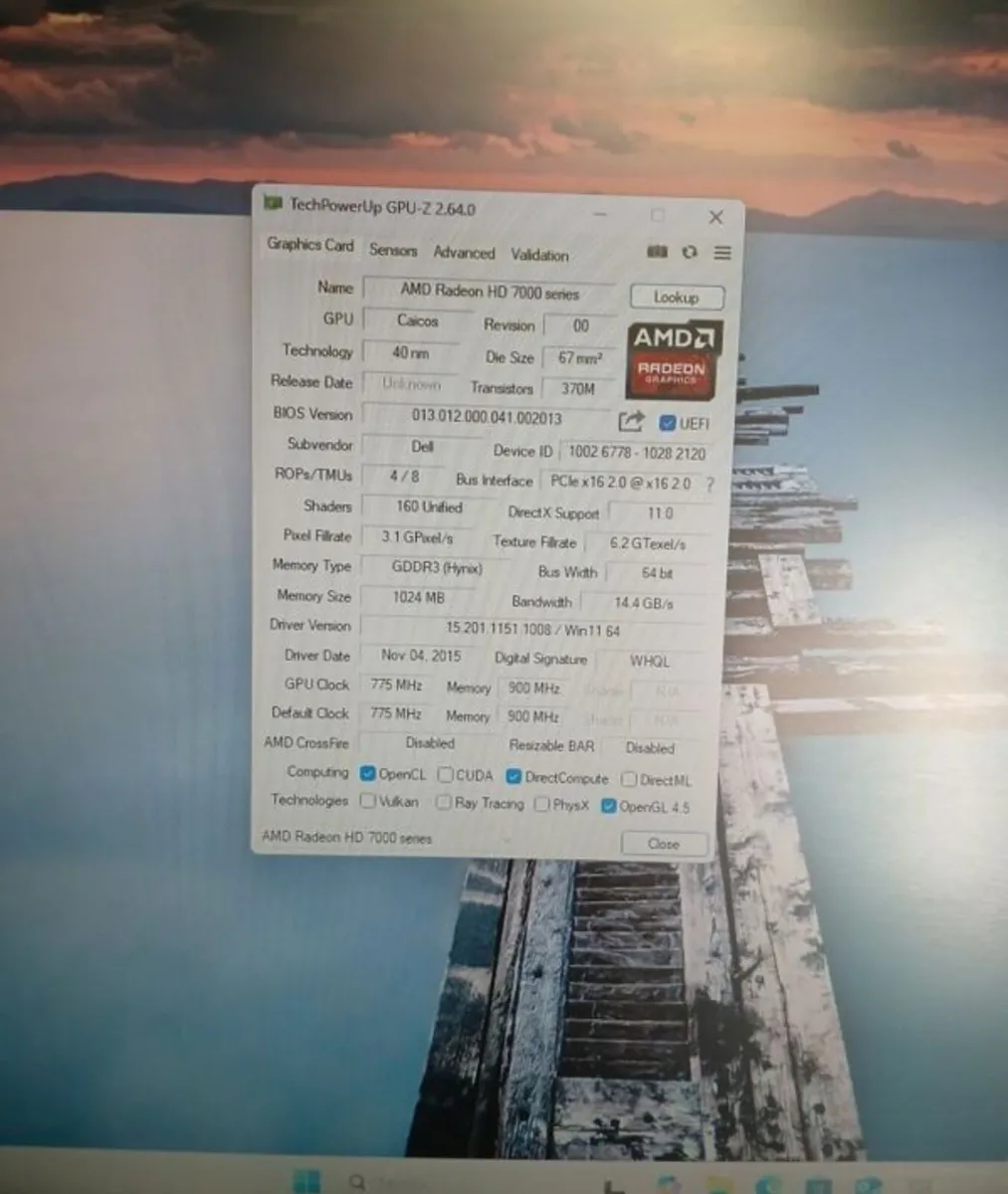Click the Driver Version field value
The image size is (1008, 1194).
click(532, 630)
